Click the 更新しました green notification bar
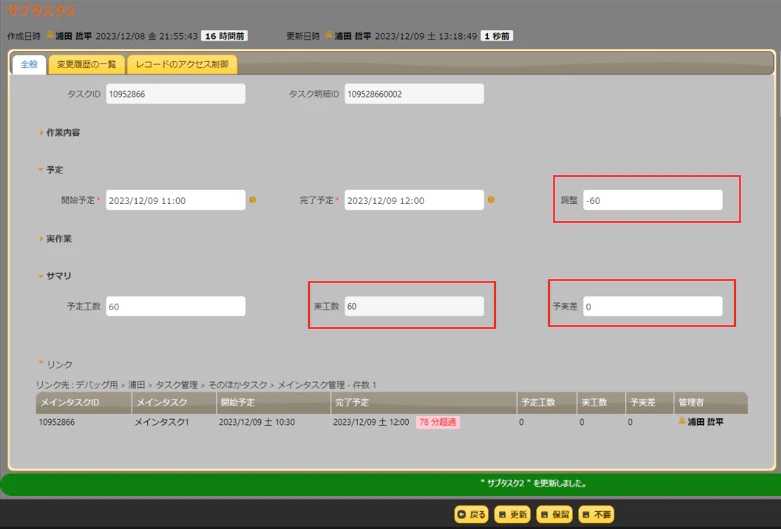The height and width of the screenshot is (529, 781). point(391,484)
